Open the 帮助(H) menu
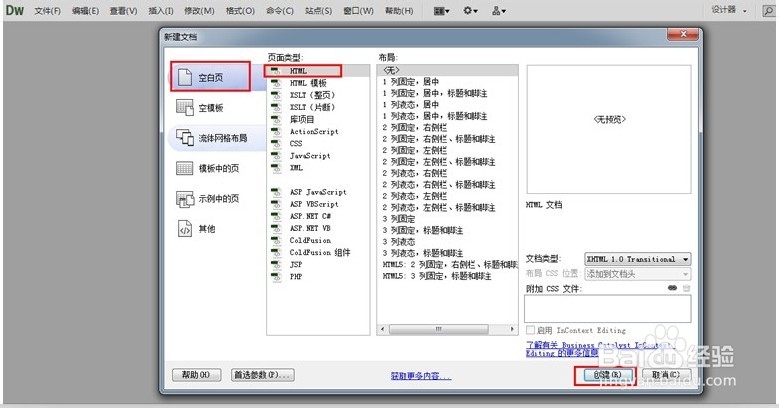The image size is (779, 408). (x=399, y=10)
